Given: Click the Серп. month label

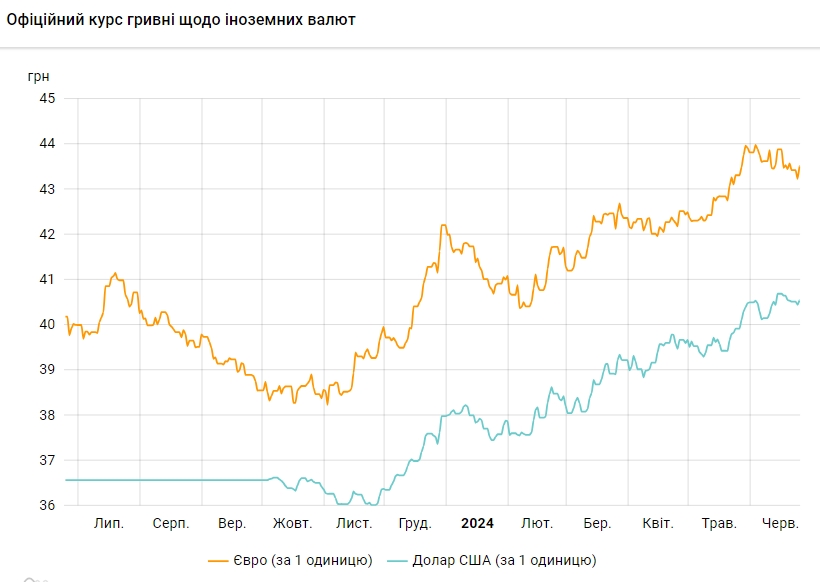Looking at the screenshot, I should point(171,524).
